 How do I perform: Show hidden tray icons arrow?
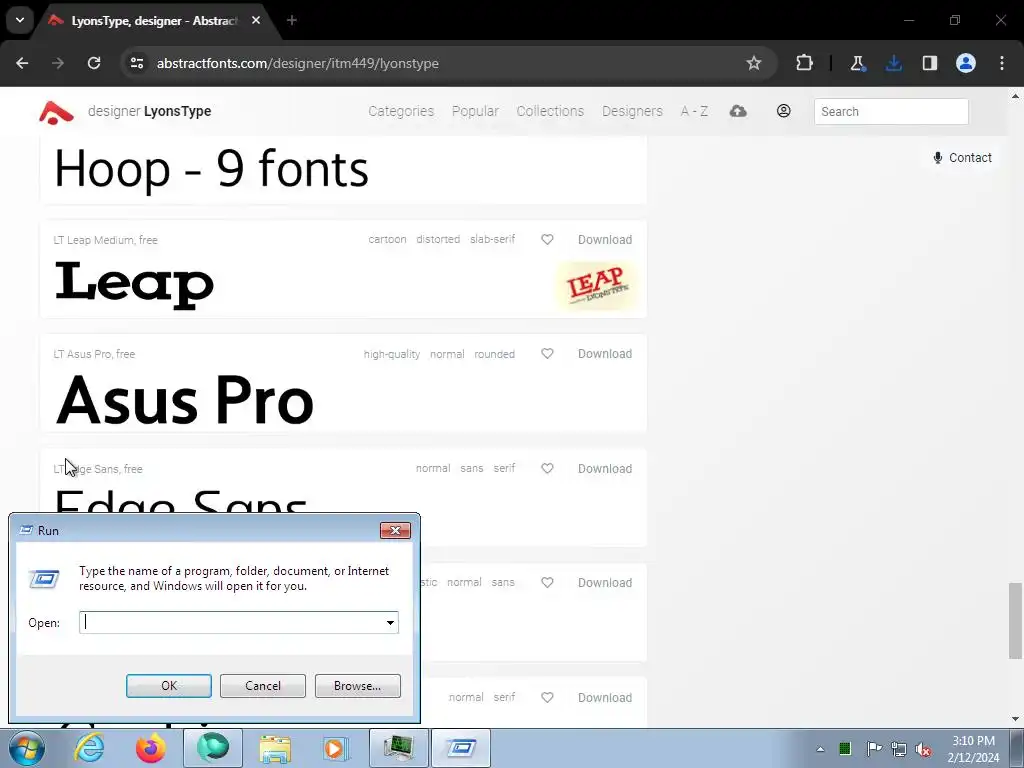click(x=820, y=749)
